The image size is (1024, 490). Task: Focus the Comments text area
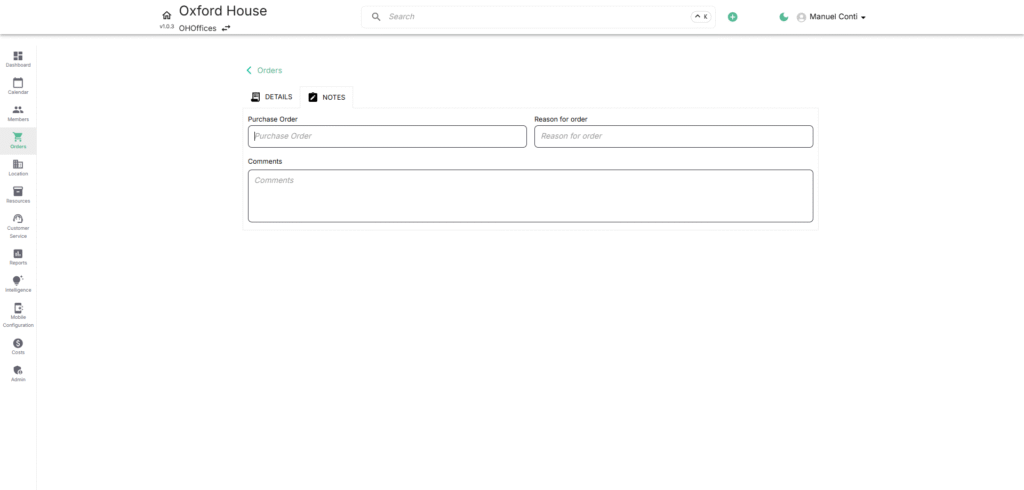click(x=530, y=195)
